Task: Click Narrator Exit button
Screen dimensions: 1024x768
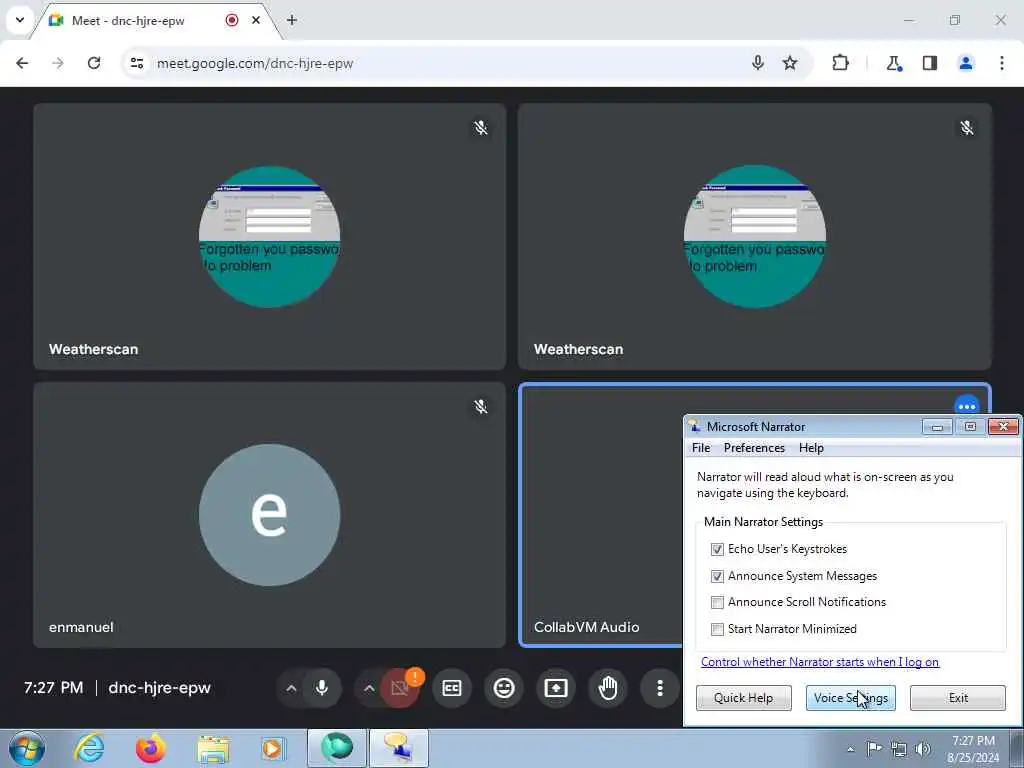Action: click(x=957, y=697)
